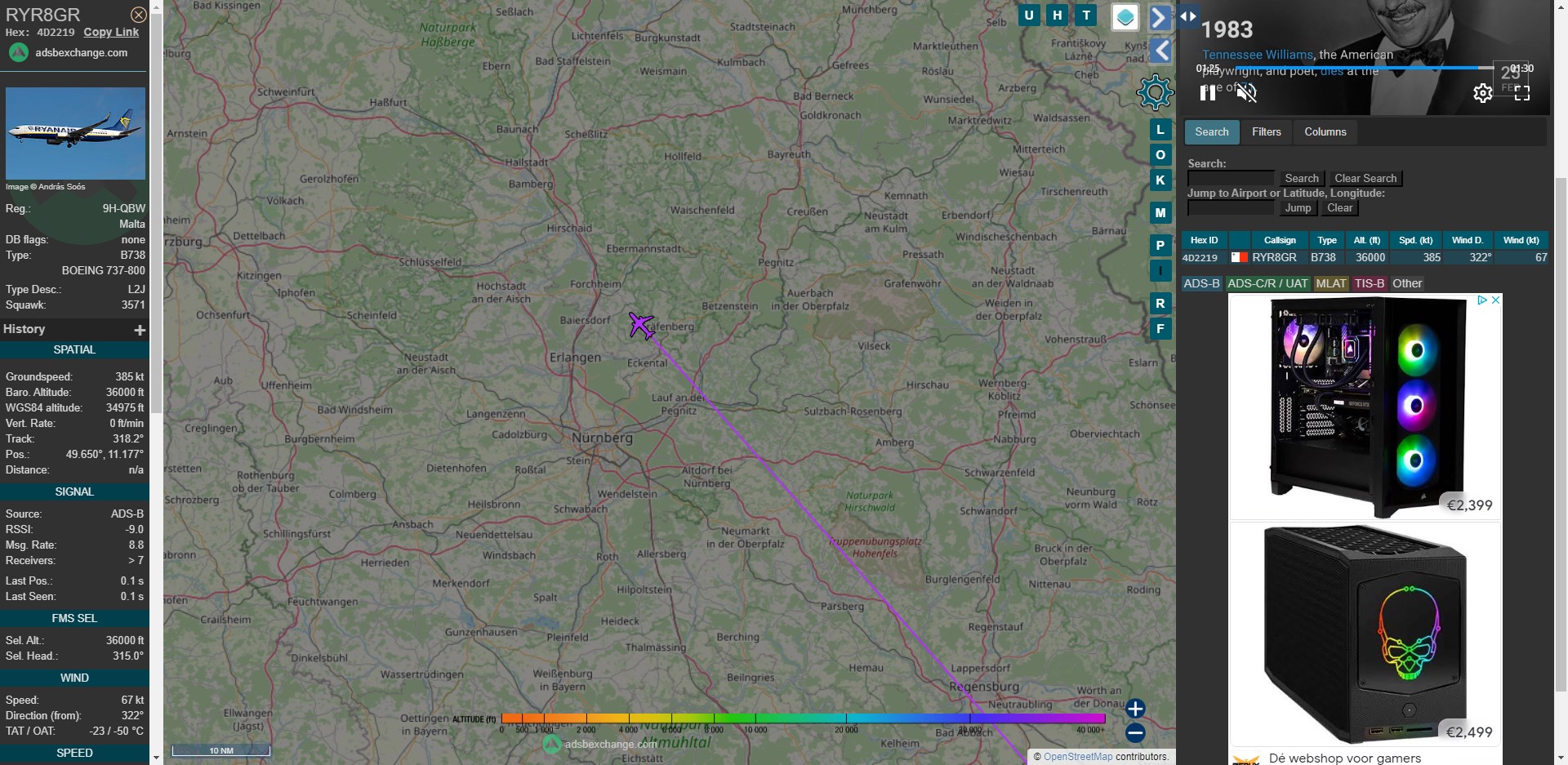The image size is (1568, 765).
Task: Enter video fullscreen mode
Action: pos(1521,93)
